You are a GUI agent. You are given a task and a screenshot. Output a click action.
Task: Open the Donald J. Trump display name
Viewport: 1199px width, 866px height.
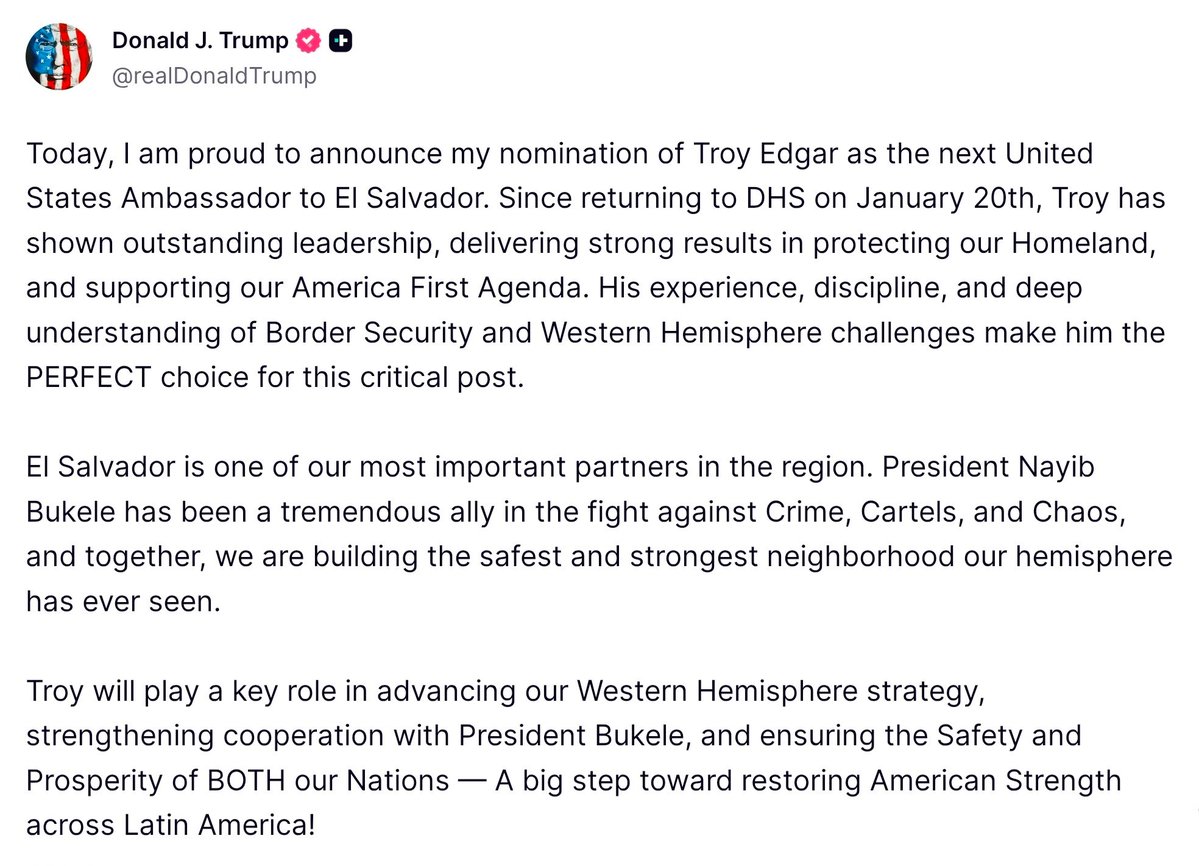pyautogui.click(x=199, y=41)
